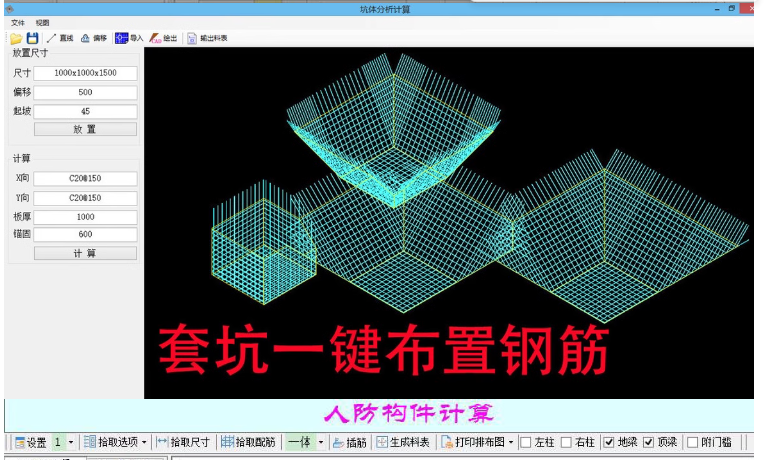This screenshot has width=765, height=460.
Task: Click the 拾取尺寸 tool icon
Action: click(163, 442)
